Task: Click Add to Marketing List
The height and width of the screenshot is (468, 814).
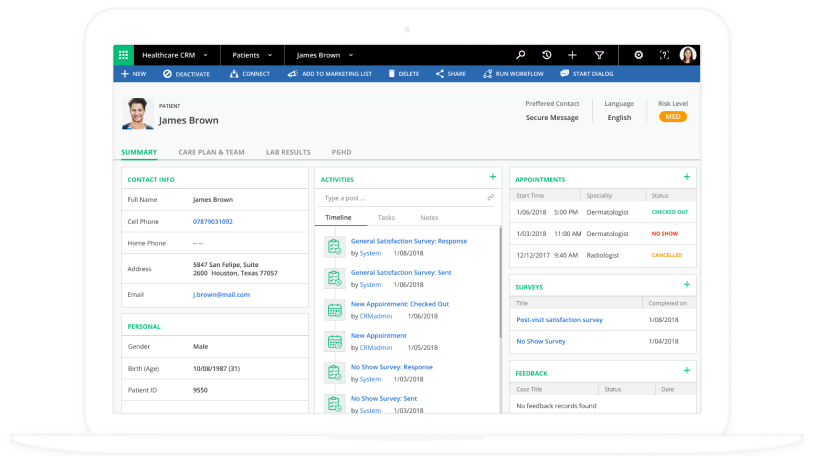Action: pos(330,74)
